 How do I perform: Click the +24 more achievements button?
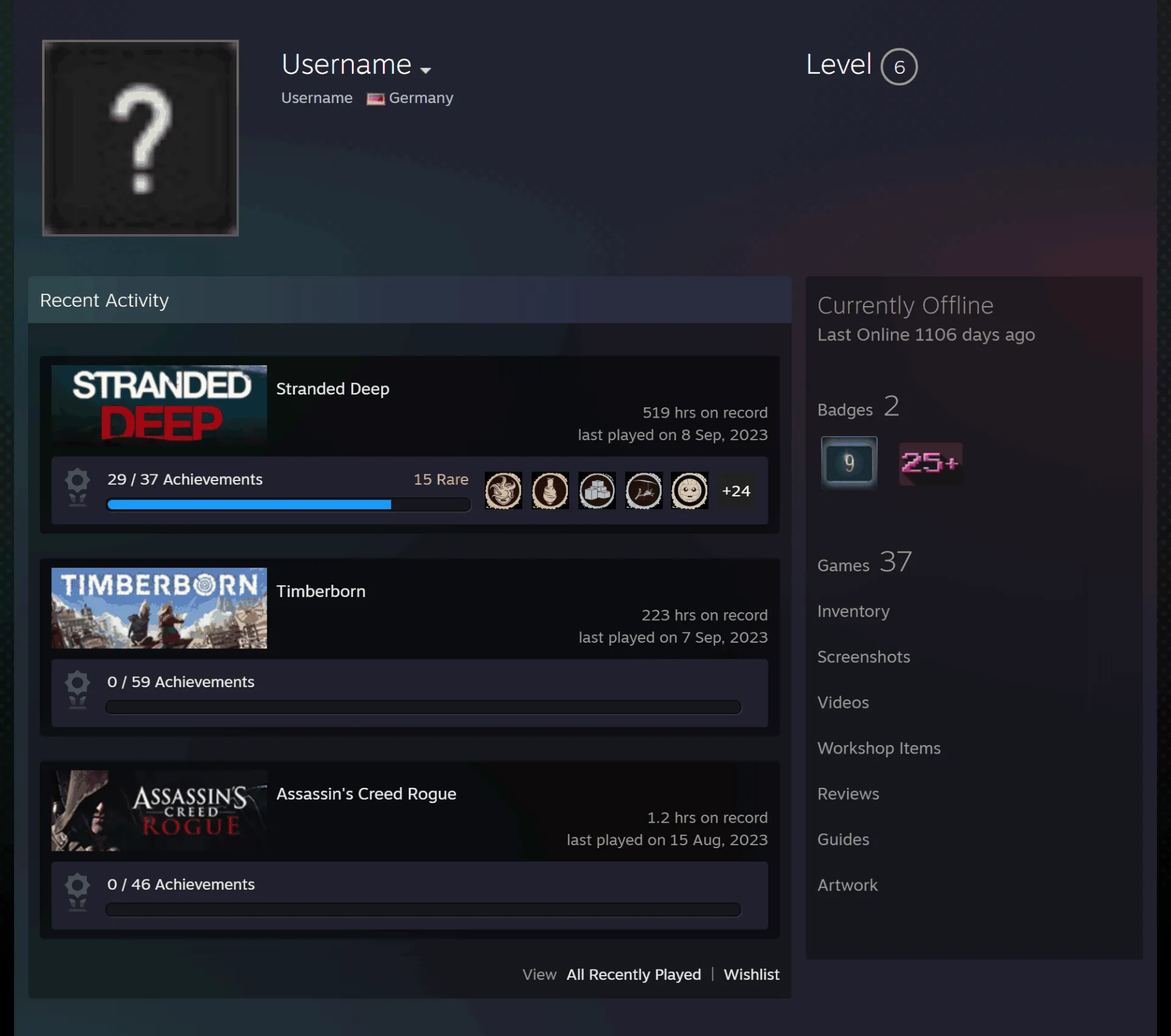click(x=736, y=491)
